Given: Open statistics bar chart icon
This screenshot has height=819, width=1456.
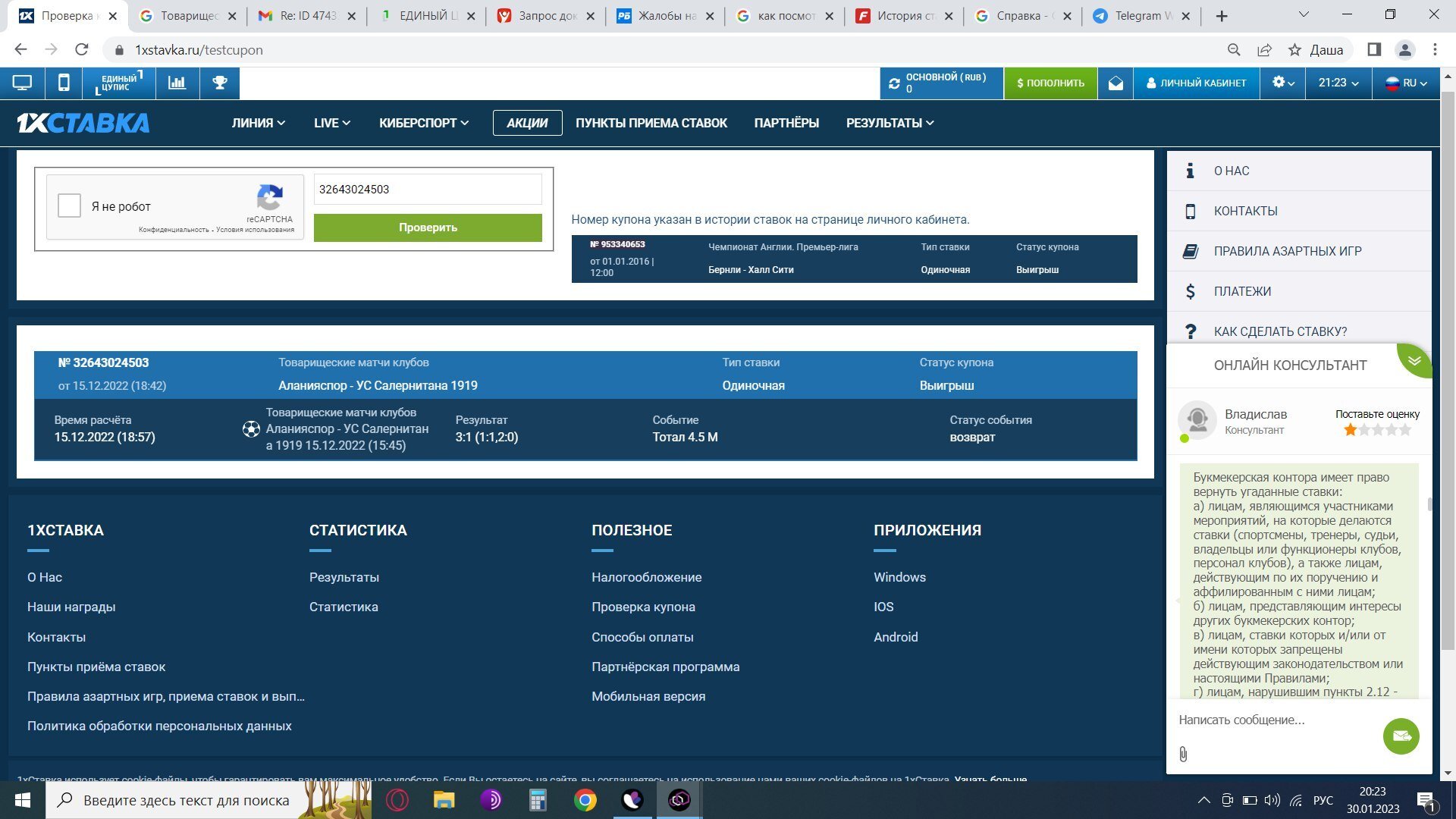Looking at the screenshot, I should 177,83.
